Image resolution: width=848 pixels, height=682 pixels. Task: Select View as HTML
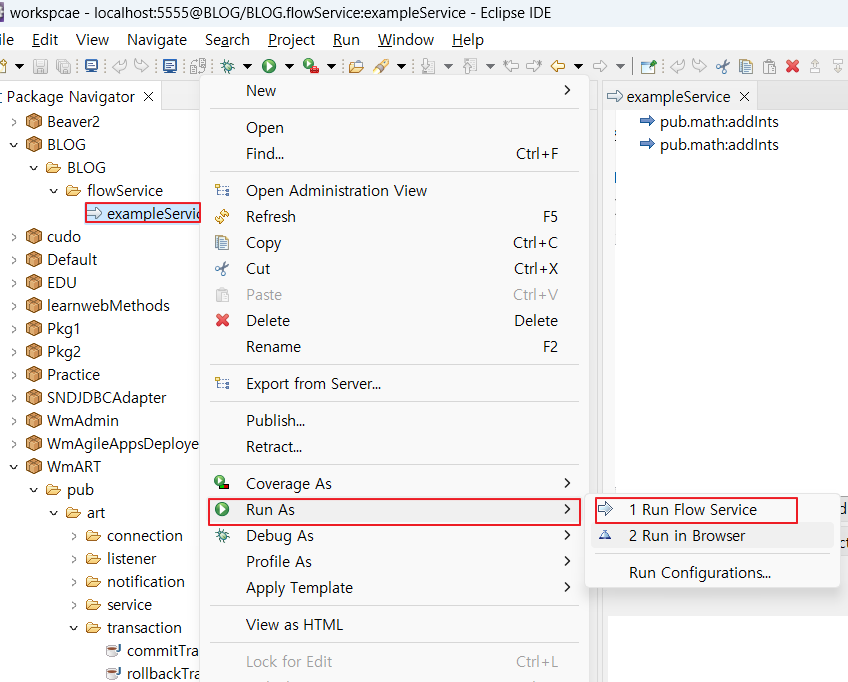(394, 624)
